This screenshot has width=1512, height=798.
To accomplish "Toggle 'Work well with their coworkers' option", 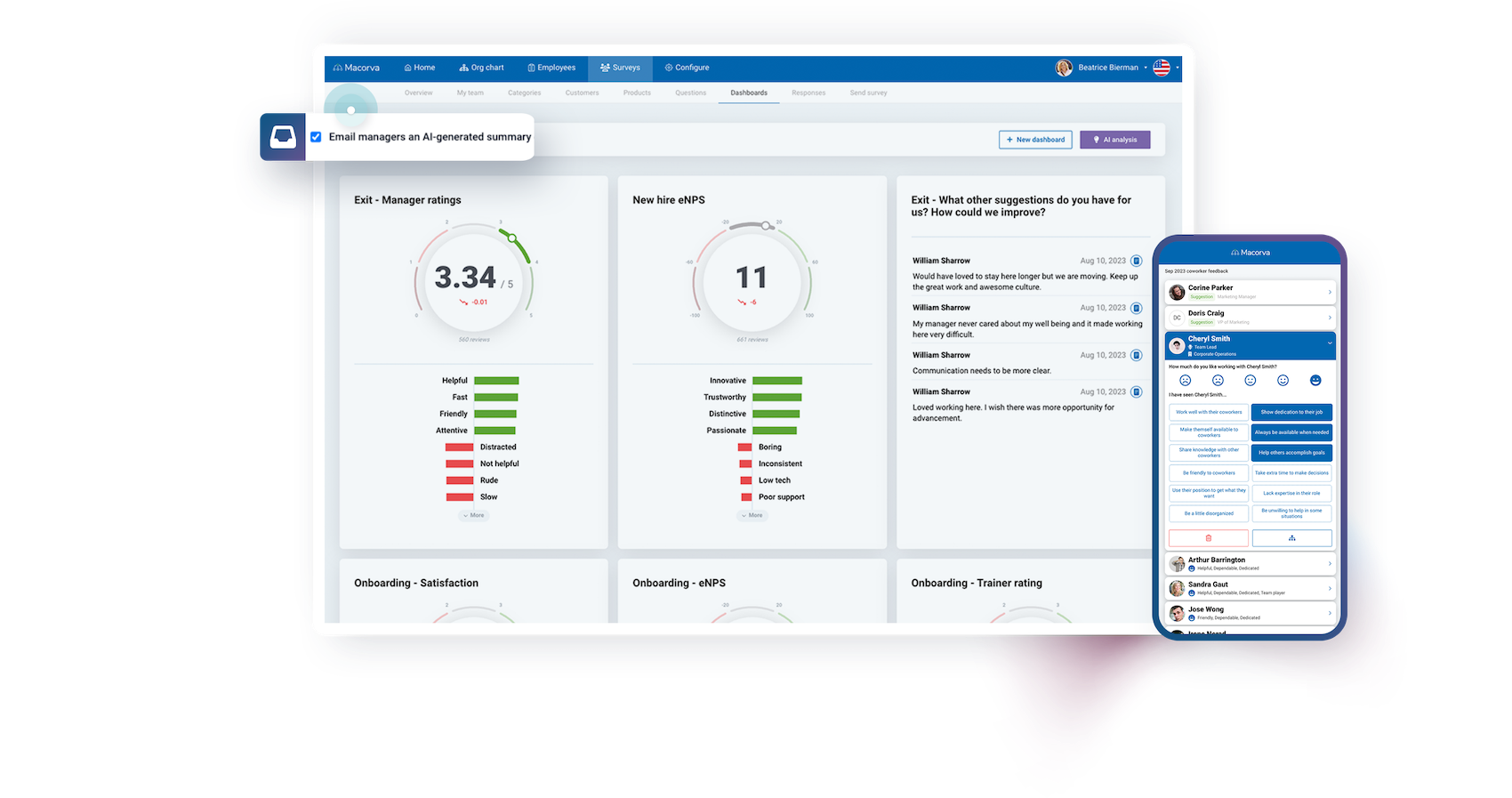I will 1209,412.
